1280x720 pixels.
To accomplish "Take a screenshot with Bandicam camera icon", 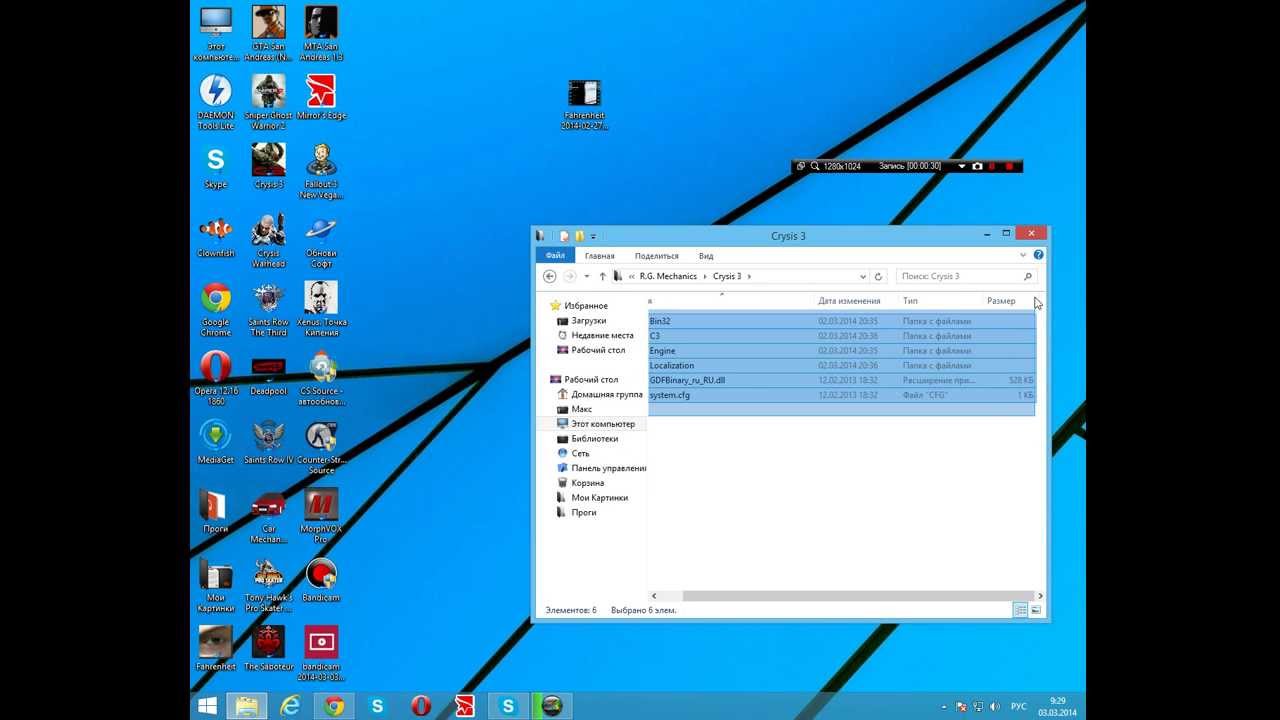I will coord(977,166).
